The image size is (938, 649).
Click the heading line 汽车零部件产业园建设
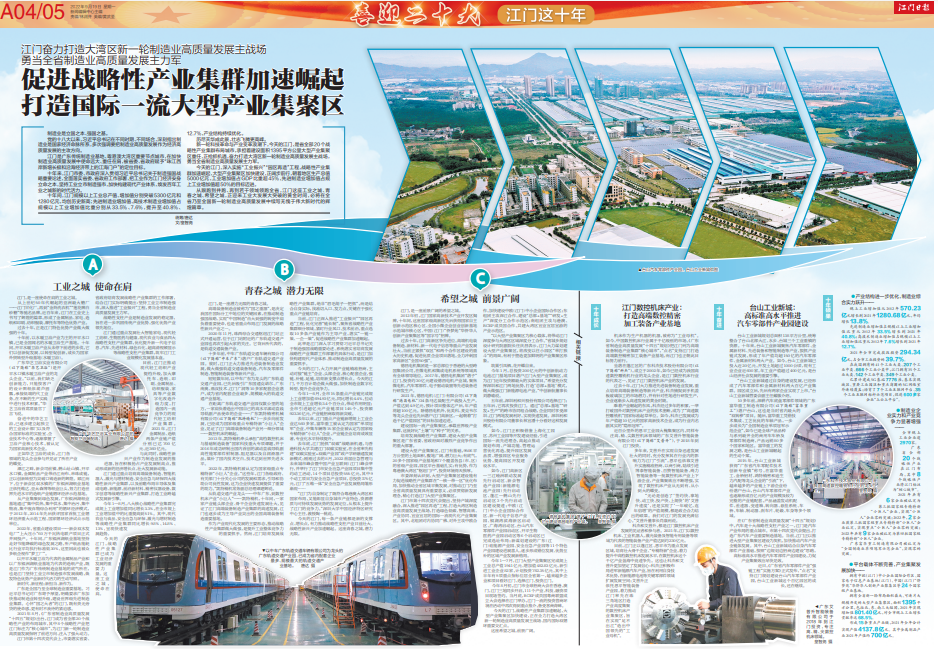pyautogui.click(x=772, y=323)
